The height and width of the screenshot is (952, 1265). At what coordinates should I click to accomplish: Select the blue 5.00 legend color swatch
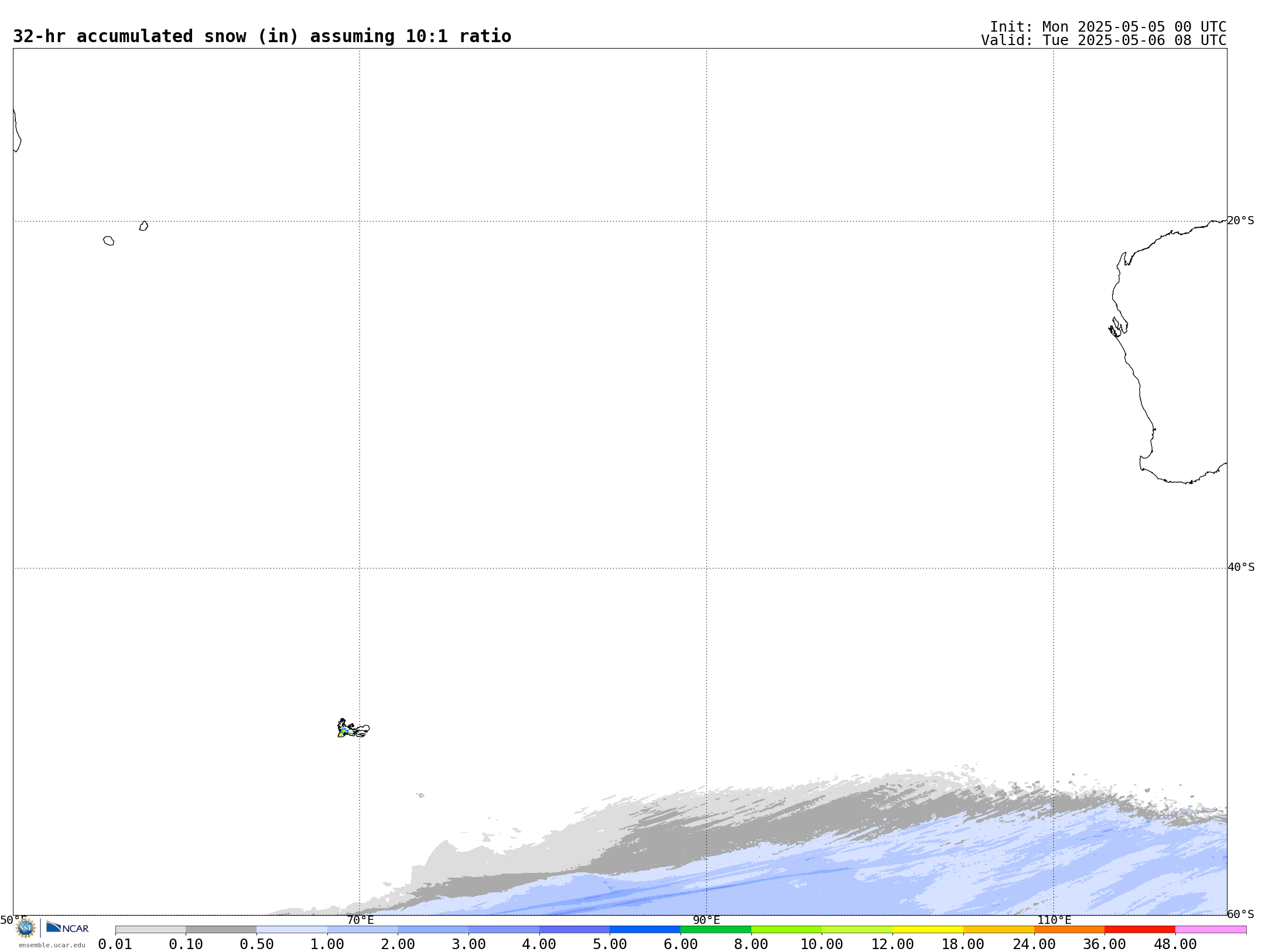coord(645,930)
